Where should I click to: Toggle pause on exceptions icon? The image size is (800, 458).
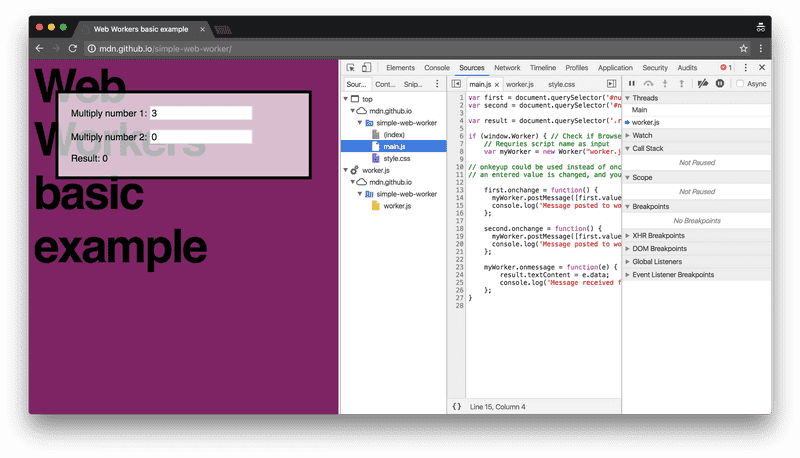tap(719, 84)
